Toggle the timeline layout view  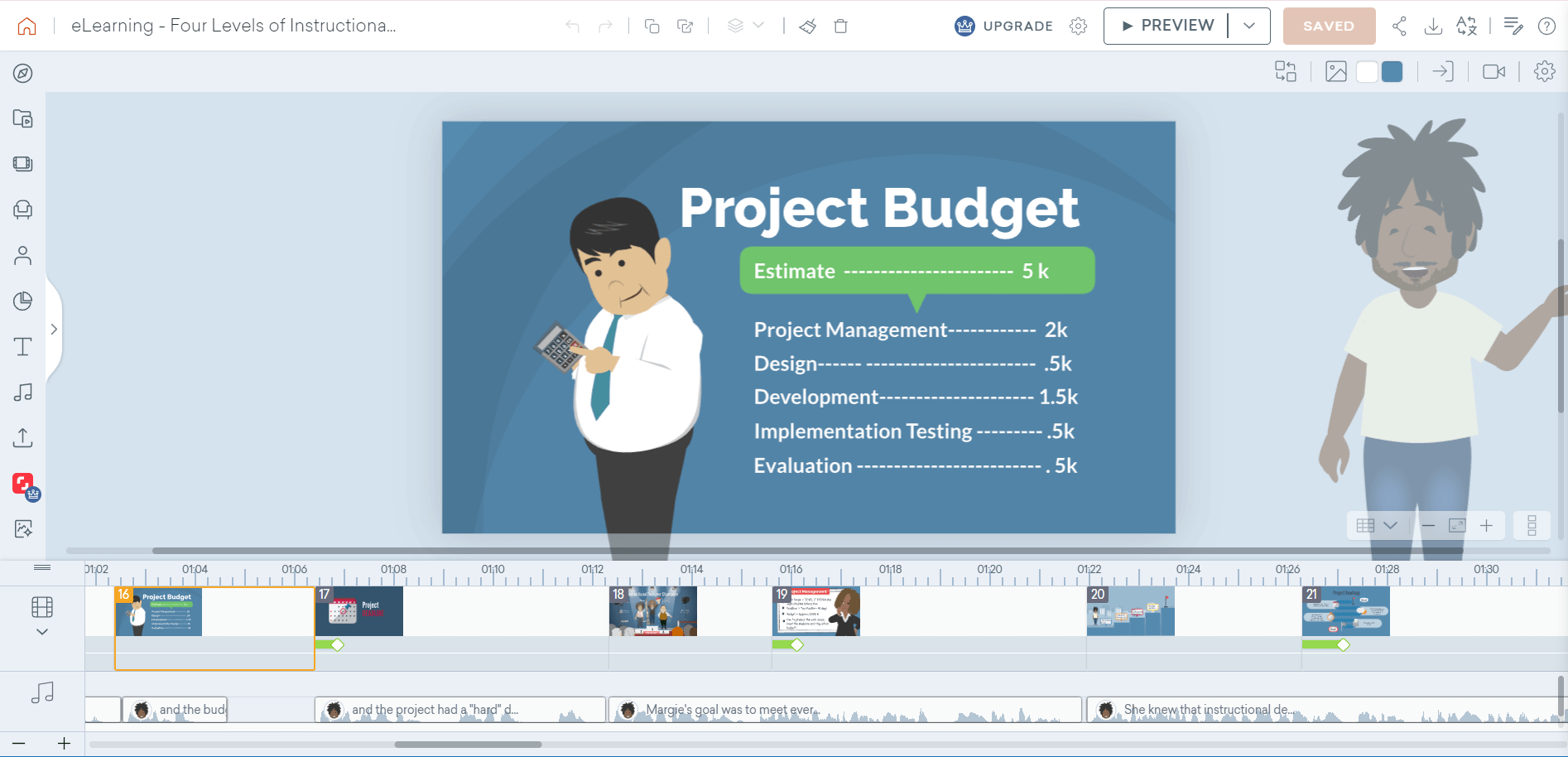[1532, 525]
